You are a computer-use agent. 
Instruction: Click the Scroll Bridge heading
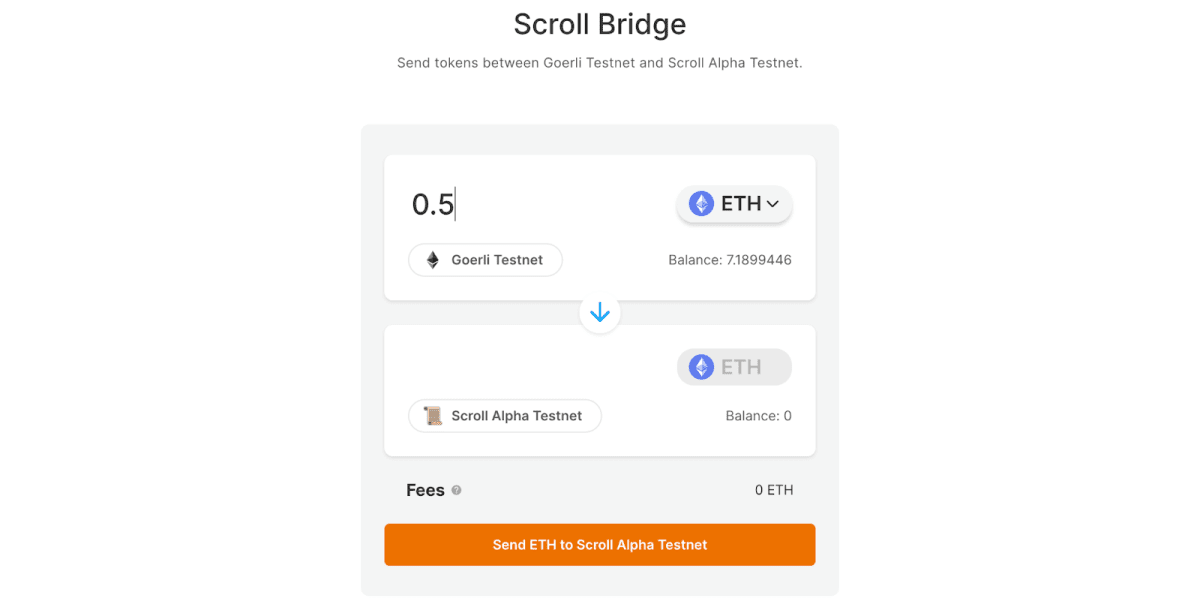tap(600, 24)
